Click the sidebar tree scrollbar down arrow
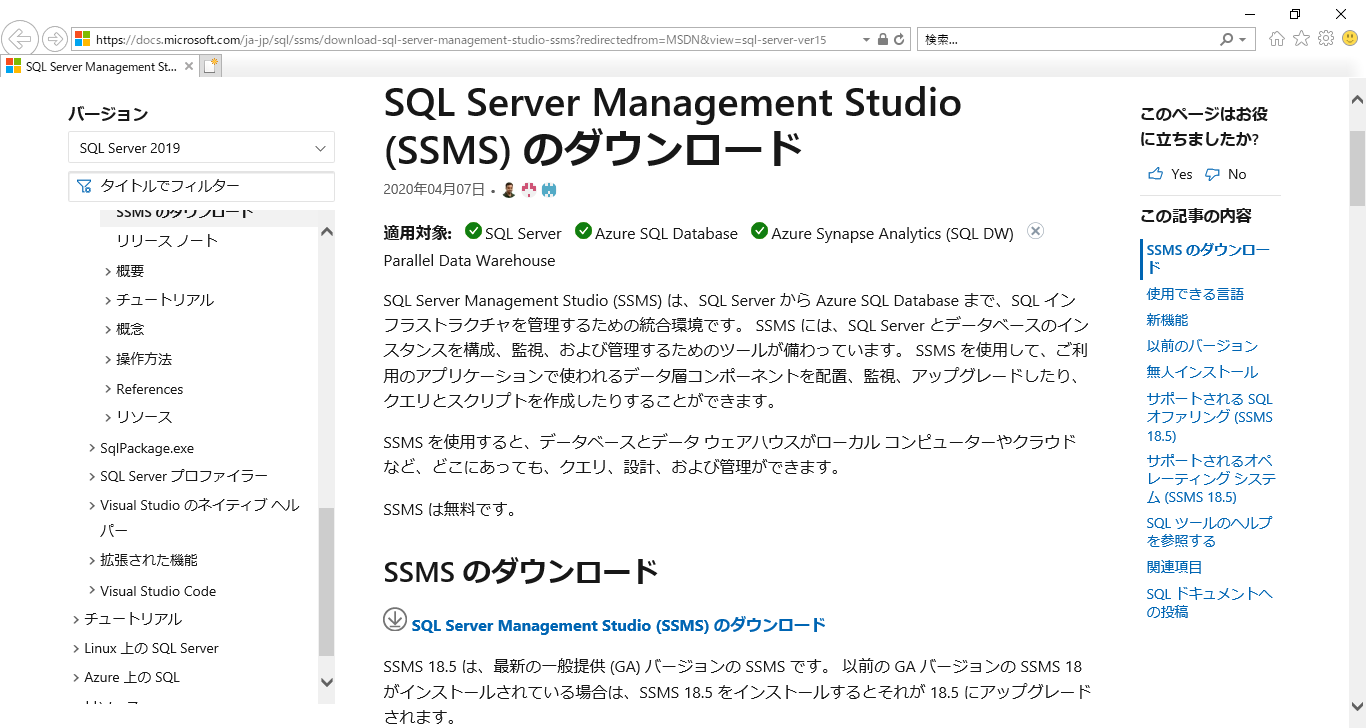 327,681
